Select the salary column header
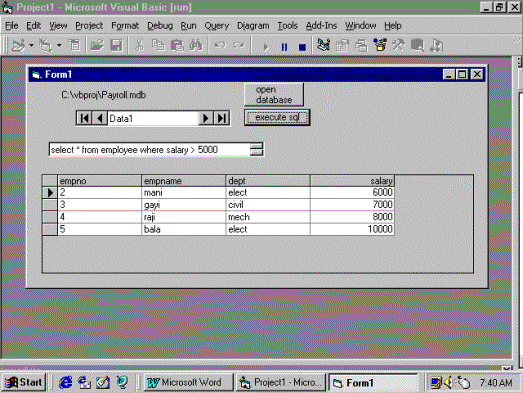523x393 pixels. [352, 181]
